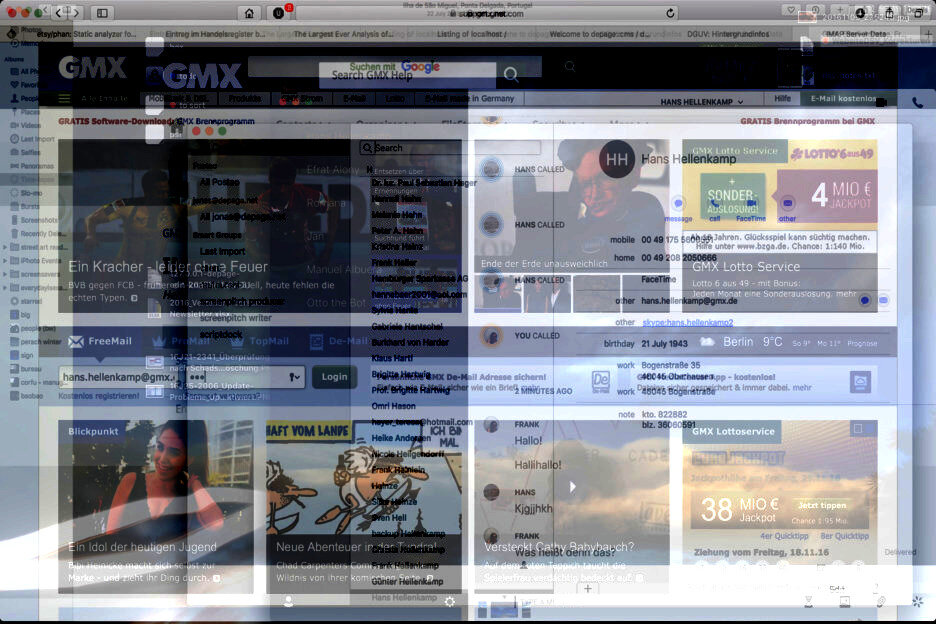Select contact Omri Hason
The height and width of the screenshot is (624, 936).
(x=393, y=406)
